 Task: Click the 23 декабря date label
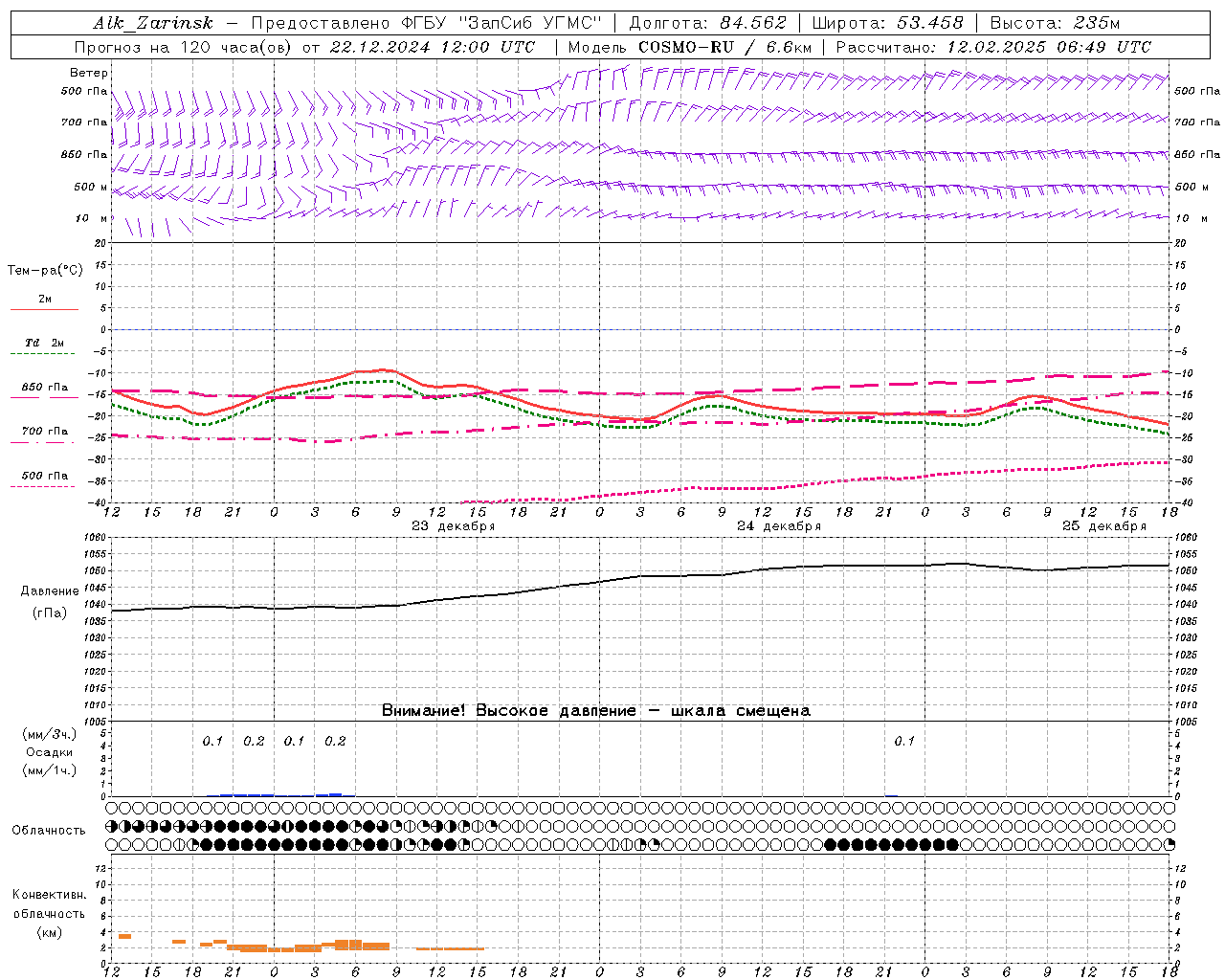453,526
